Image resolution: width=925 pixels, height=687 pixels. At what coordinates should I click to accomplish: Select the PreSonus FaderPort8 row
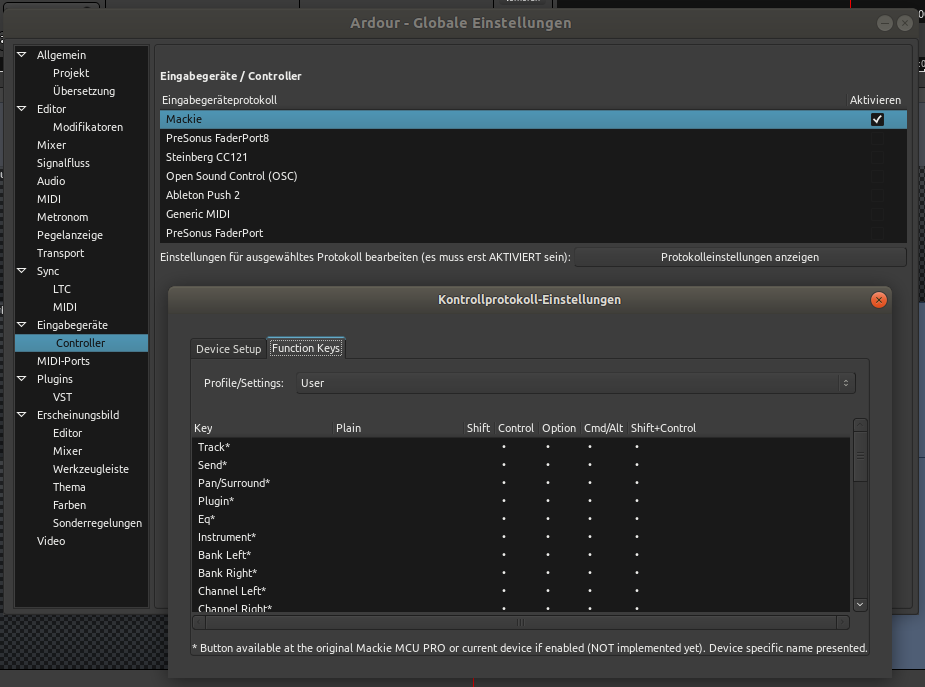pyautogui.click(x=533, y=138)
